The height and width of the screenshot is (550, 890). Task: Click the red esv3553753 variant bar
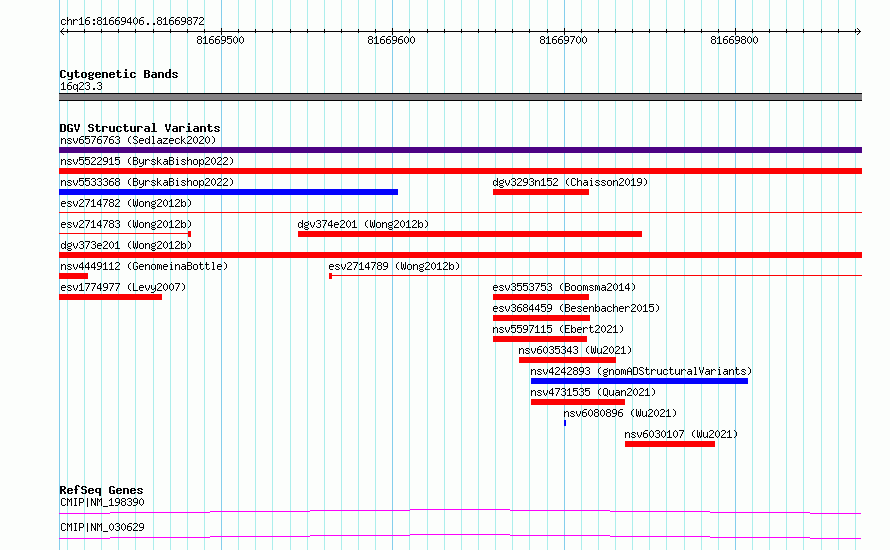point(541,297)
